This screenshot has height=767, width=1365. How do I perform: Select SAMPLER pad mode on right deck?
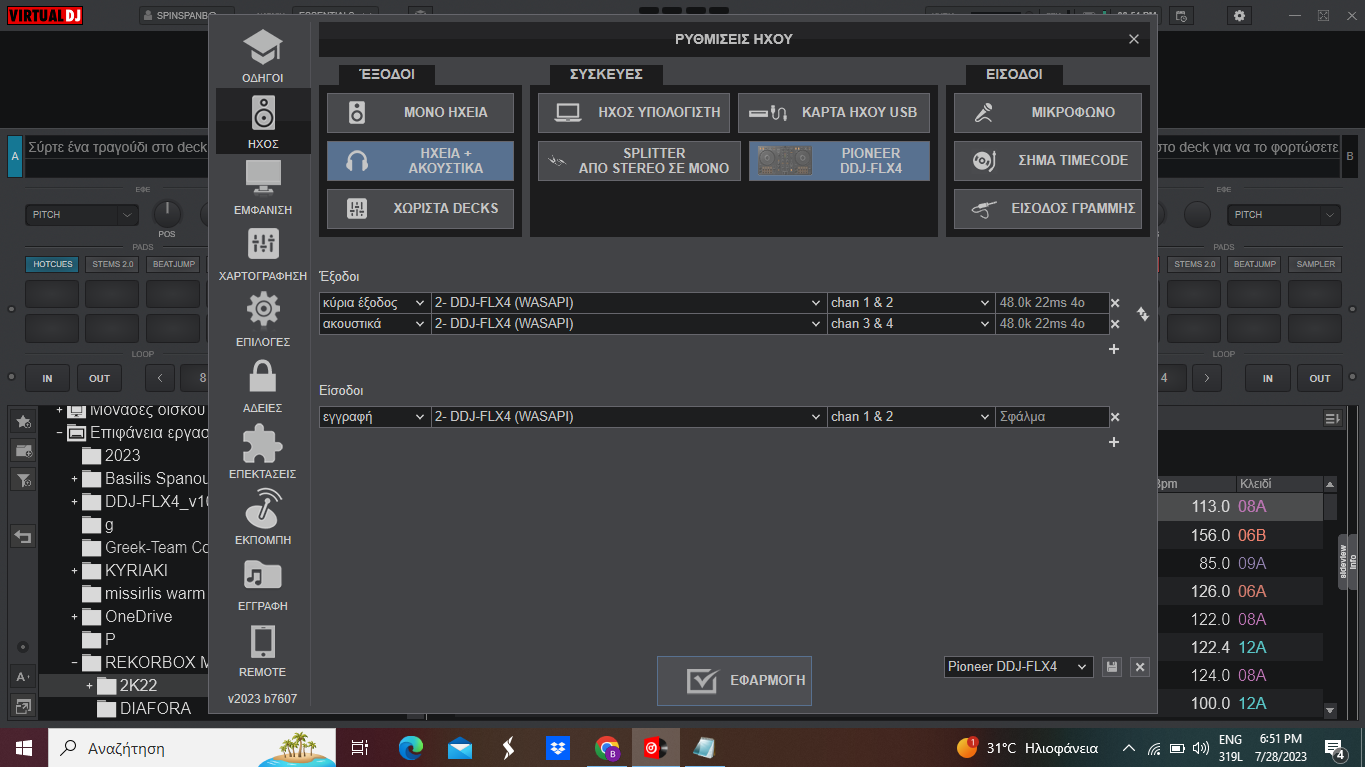pyautogui.click(x=1314, y=264)
